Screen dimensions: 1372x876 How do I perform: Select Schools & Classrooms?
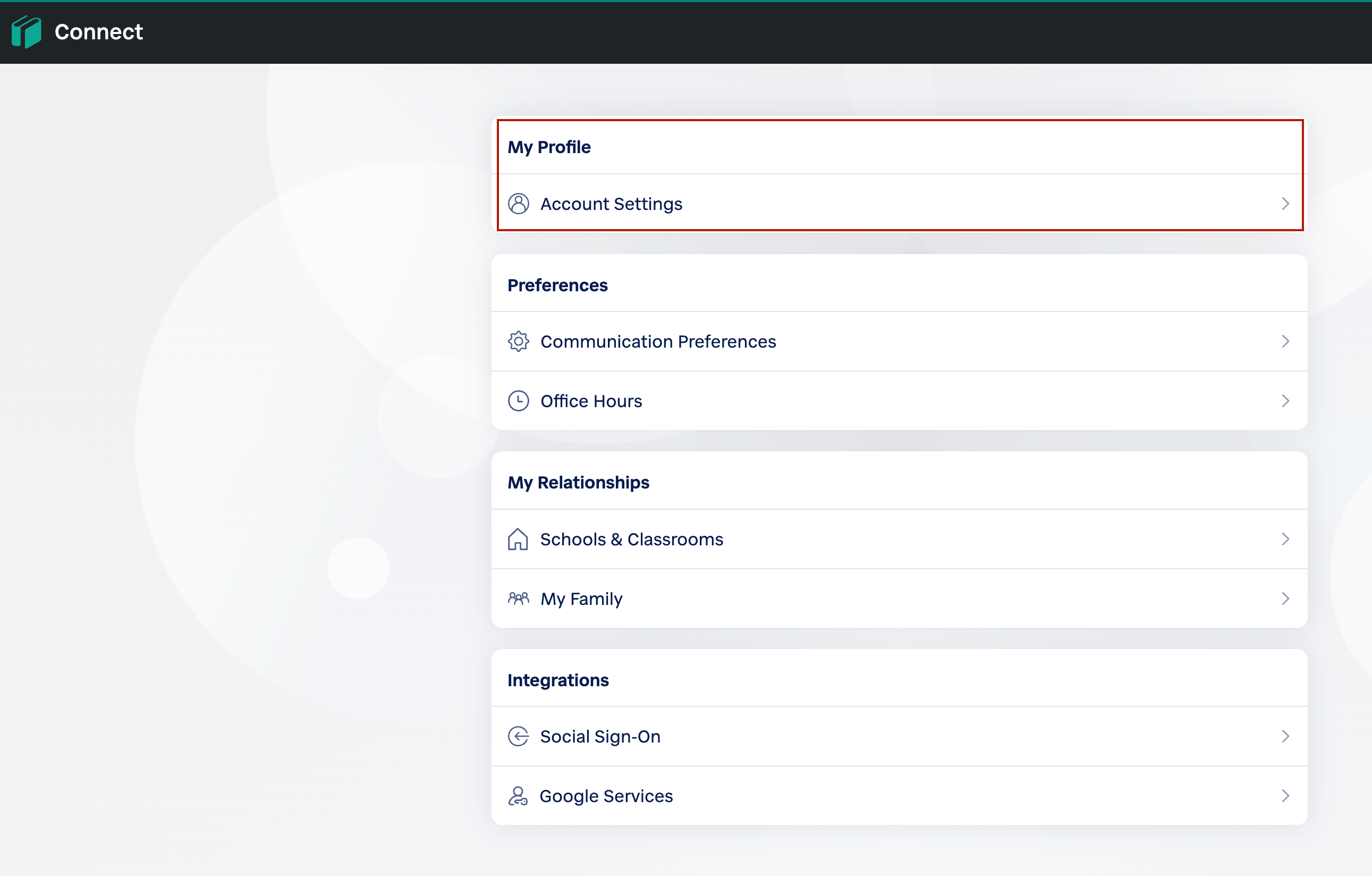click(899, 538)
